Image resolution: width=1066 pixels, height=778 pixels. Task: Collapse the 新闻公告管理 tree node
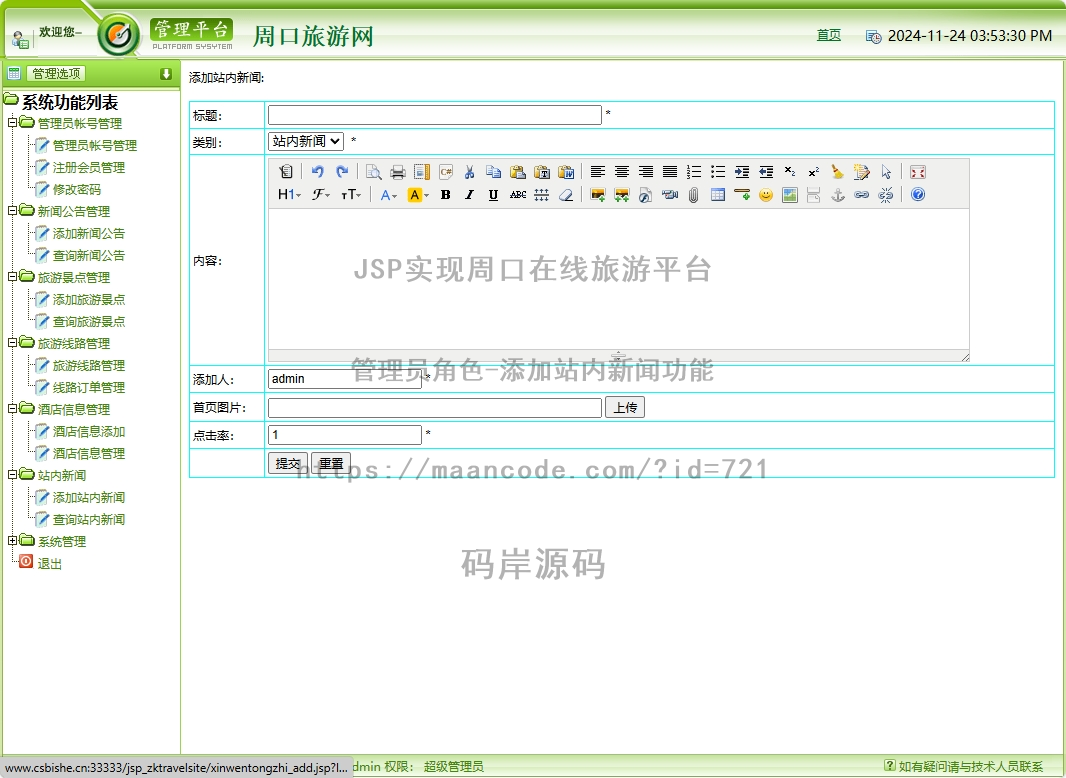12,211
